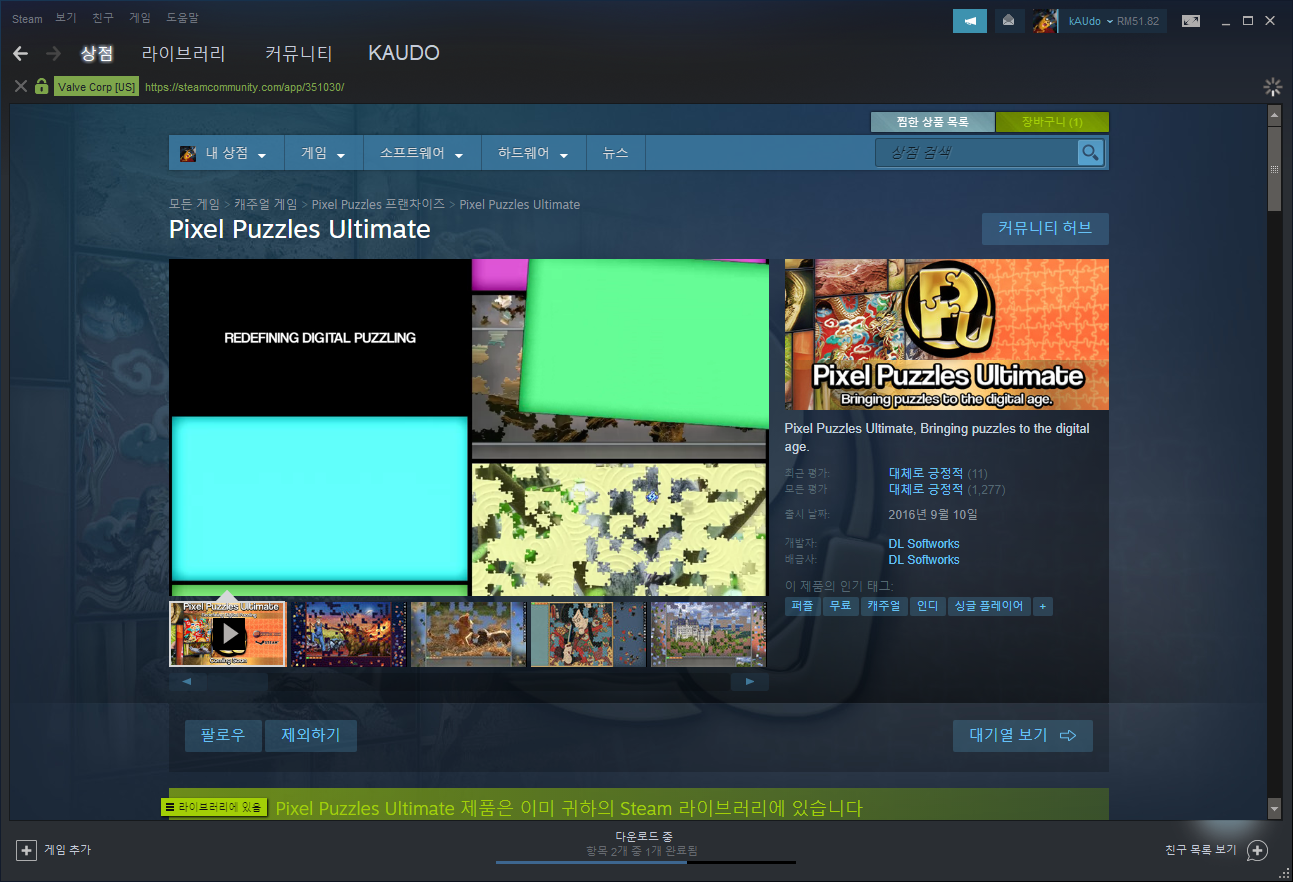
Task: Click the 대기열 보기 button
Action: click(x=1022, y=736)
